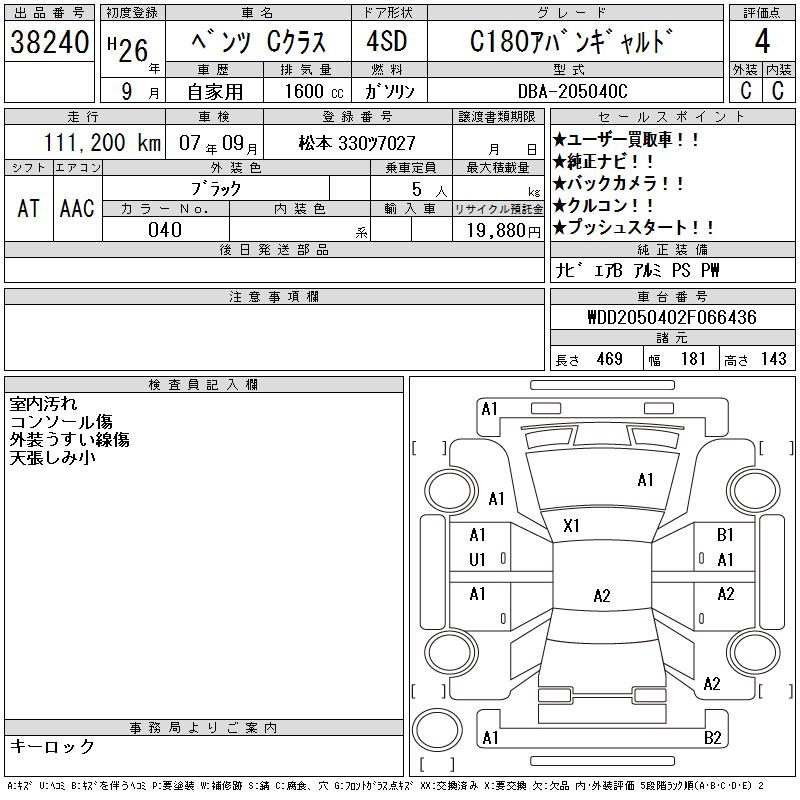800x800 pixels.
Task: Click door type 4SD
Action: click(387, 41)
